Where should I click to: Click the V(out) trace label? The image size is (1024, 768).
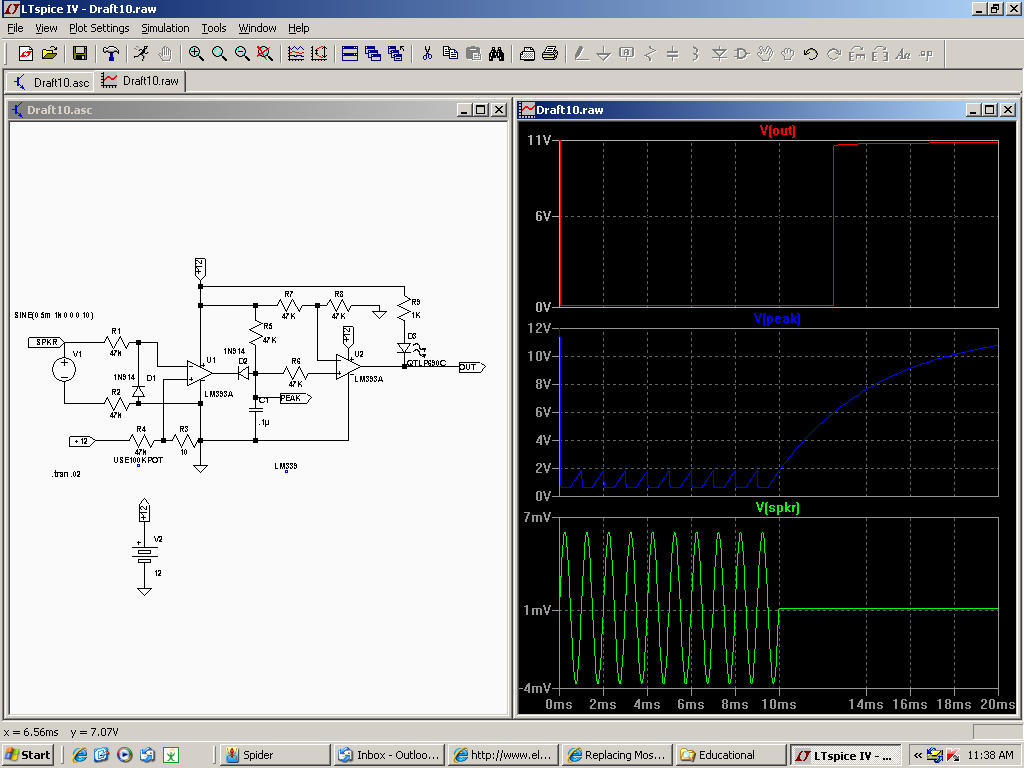[x=777, y=130]
